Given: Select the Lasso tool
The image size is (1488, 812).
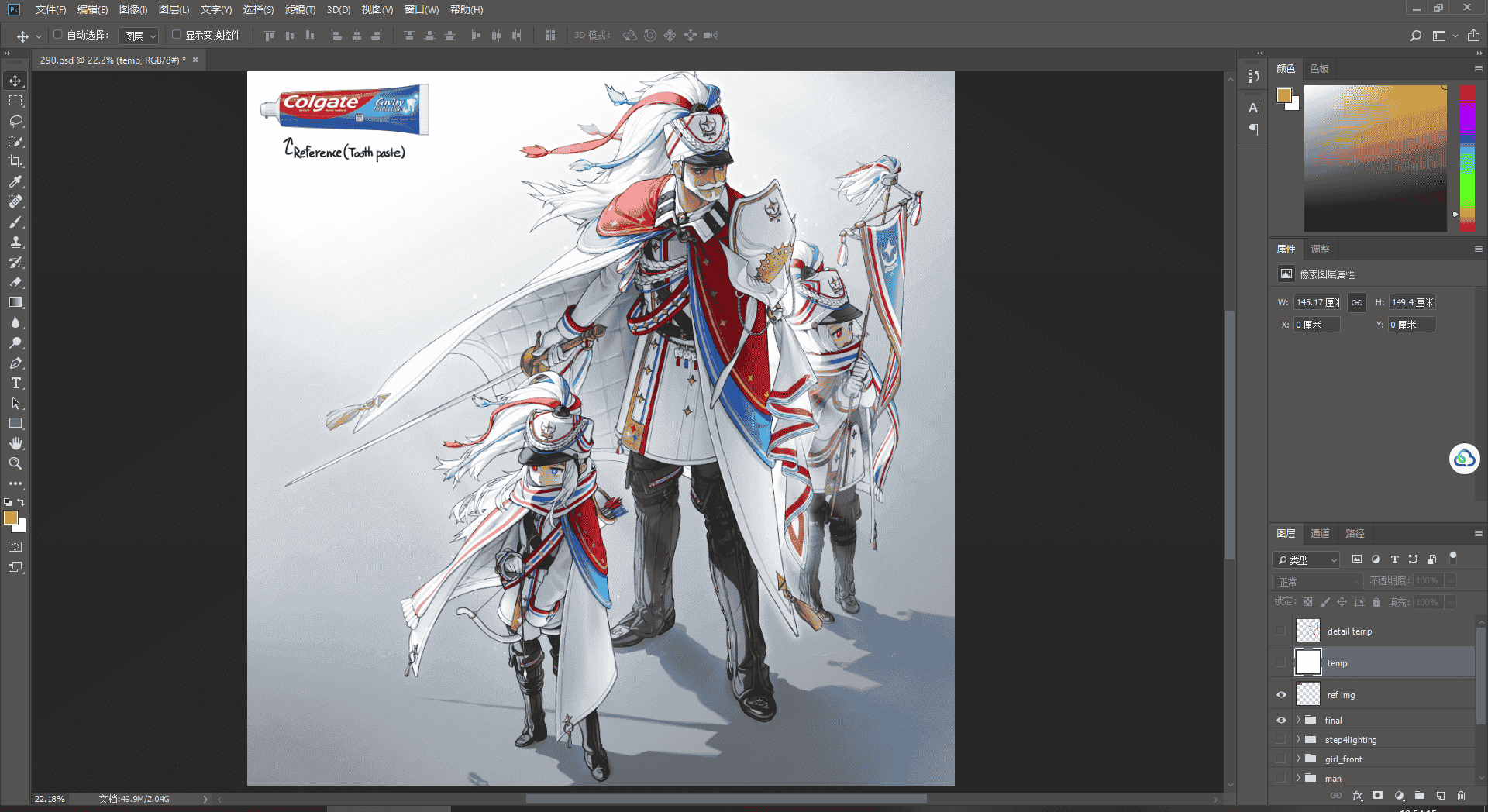Looking at the screenshot, I should 15,121.
